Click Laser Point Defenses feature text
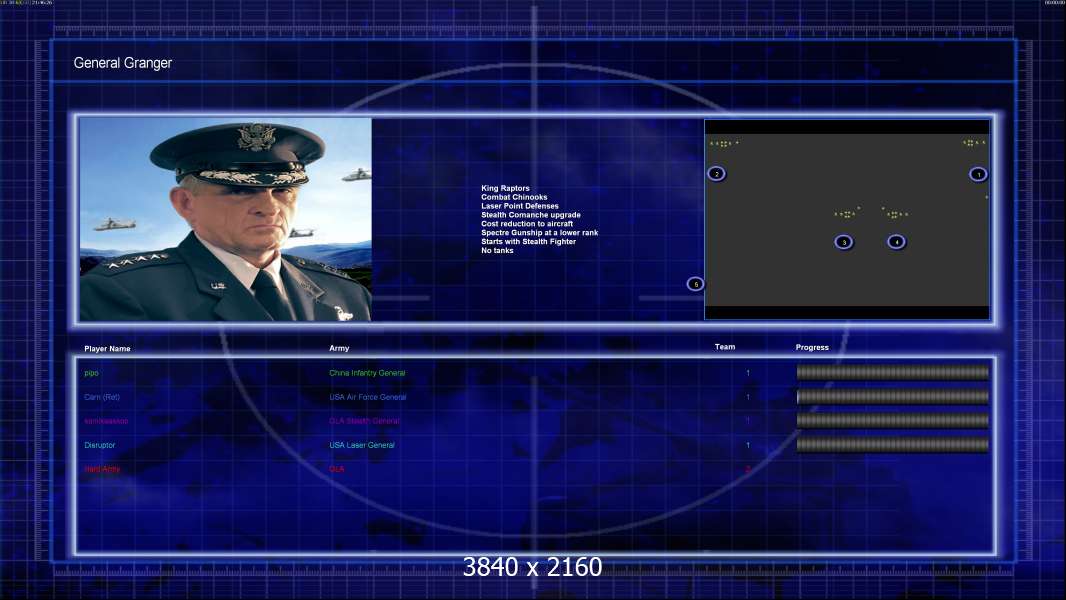 519,206
